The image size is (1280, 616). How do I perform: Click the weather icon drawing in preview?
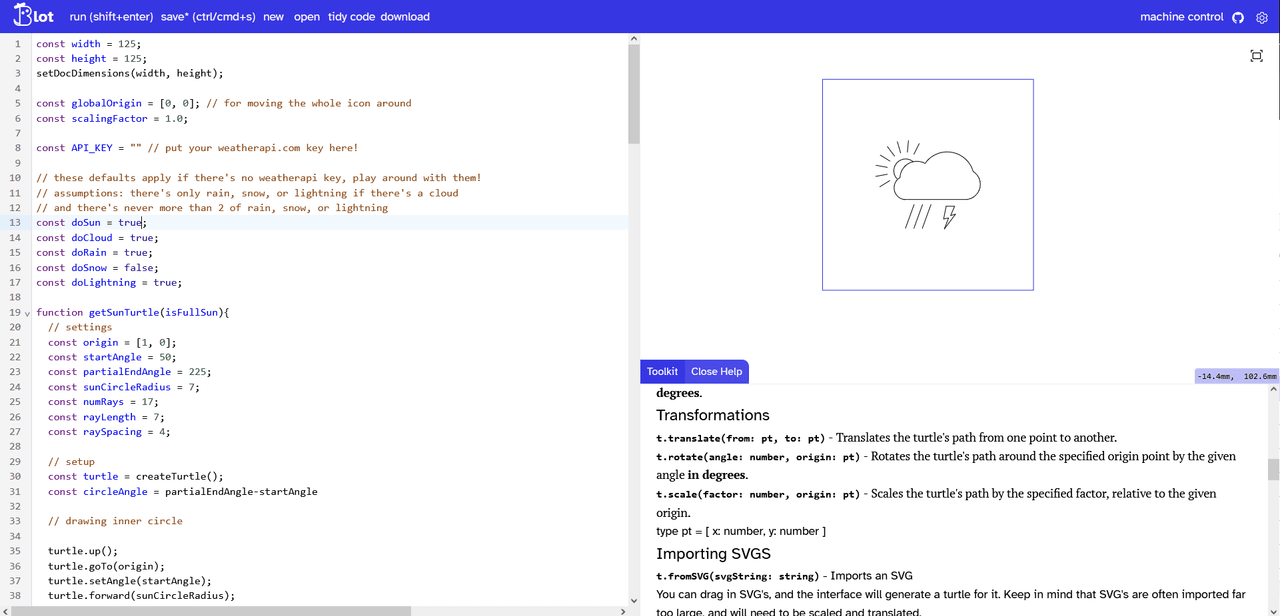point(928,185)
